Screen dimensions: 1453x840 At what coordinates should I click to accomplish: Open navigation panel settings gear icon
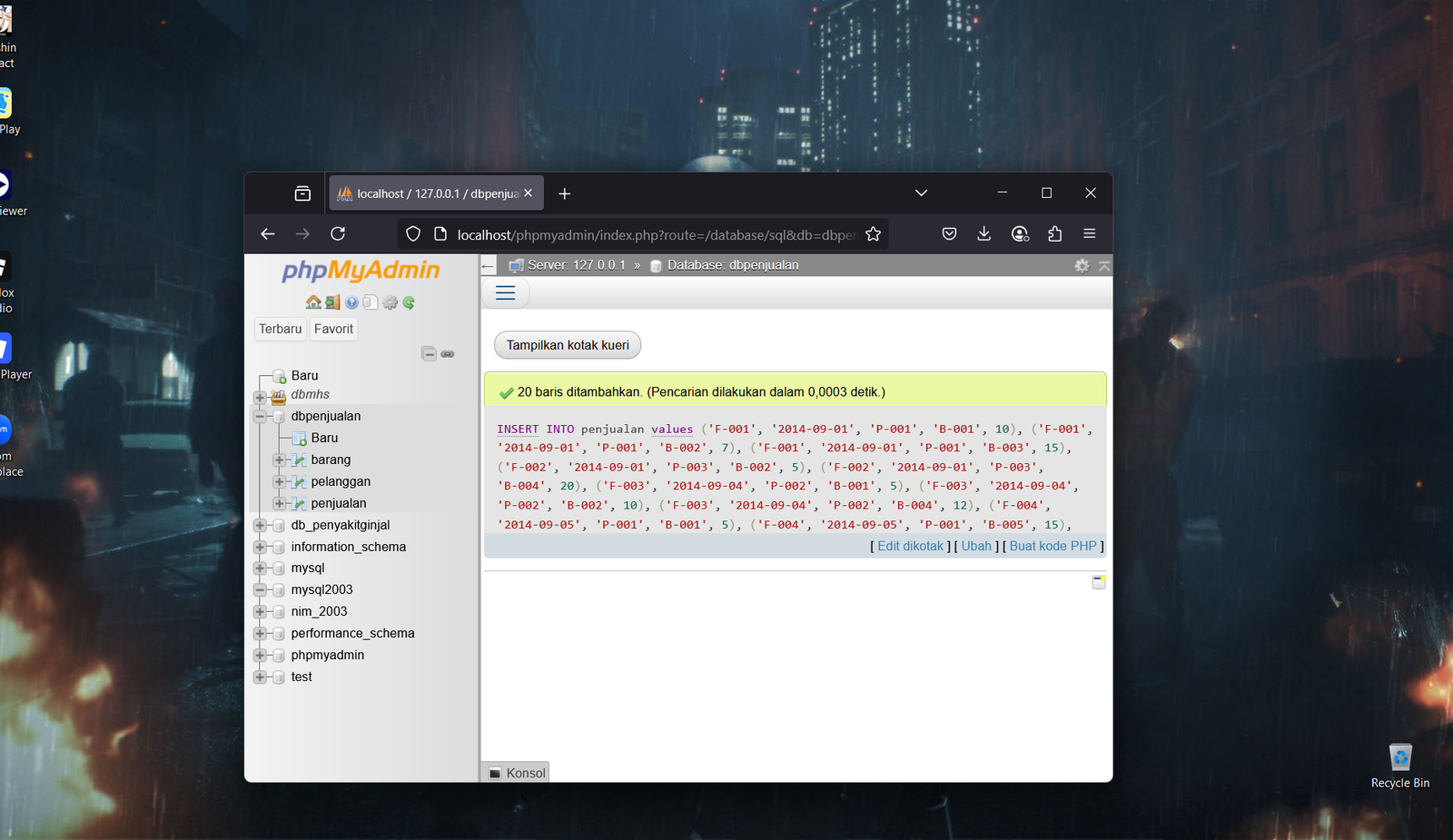390,302
